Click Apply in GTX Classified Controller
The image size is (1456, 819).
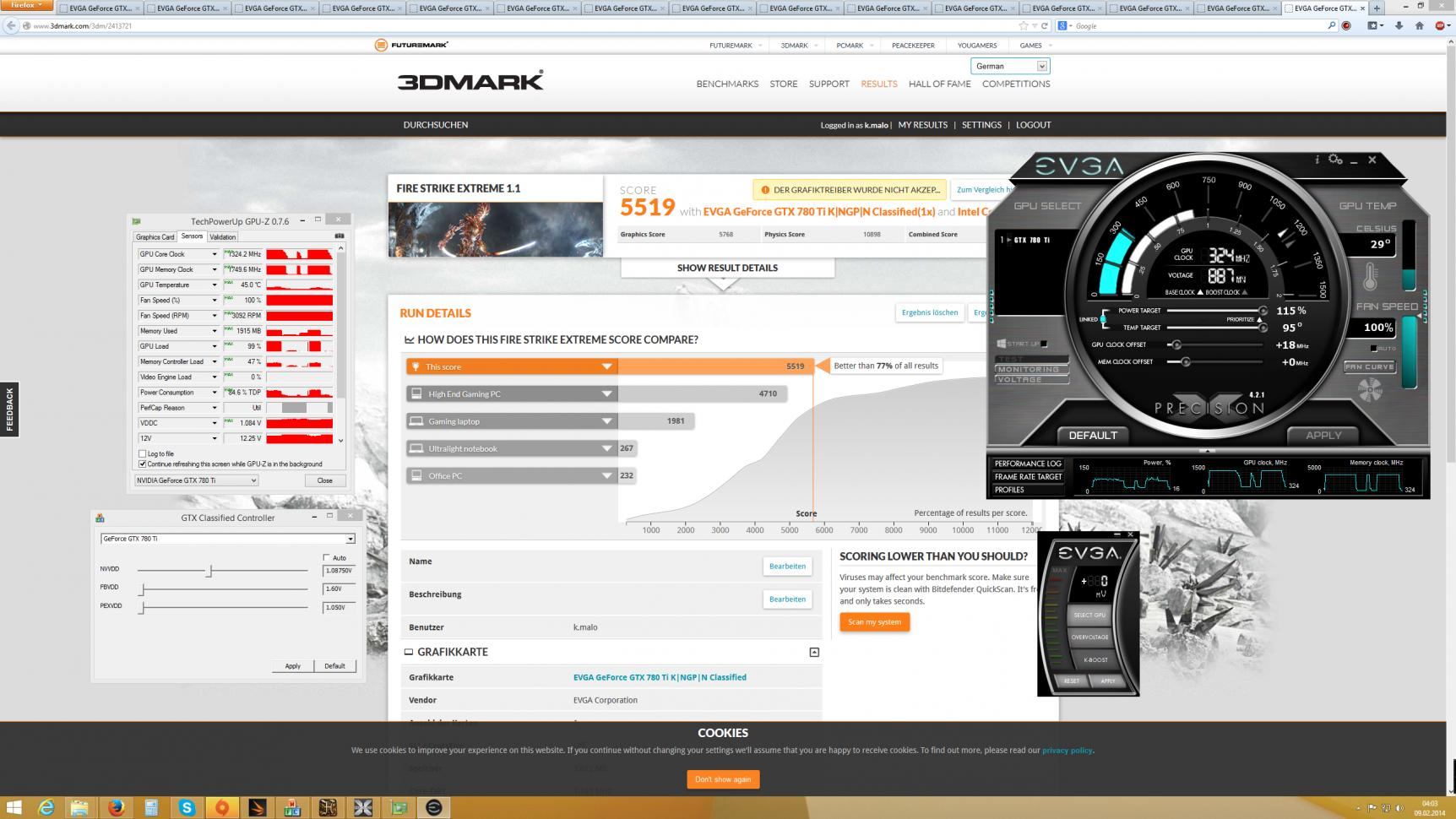coord(292,665)
